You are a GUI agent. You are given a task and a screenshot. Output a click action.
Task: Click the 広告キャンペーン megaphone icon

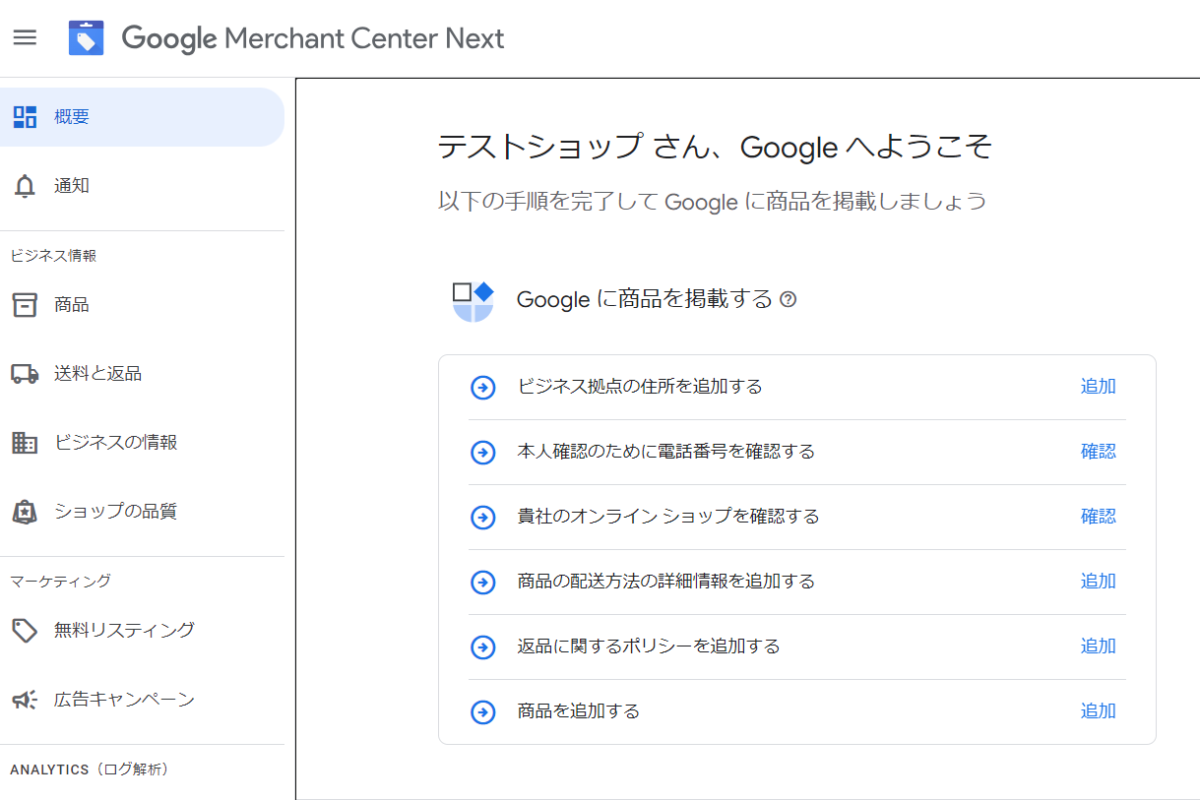pos(25,700)
